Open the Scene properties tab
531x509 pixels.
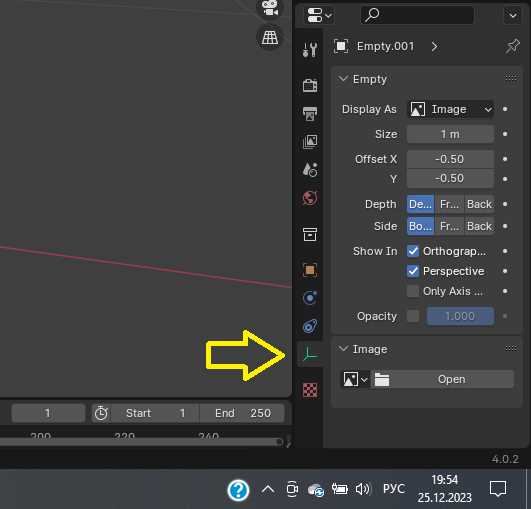click(310, 169)
